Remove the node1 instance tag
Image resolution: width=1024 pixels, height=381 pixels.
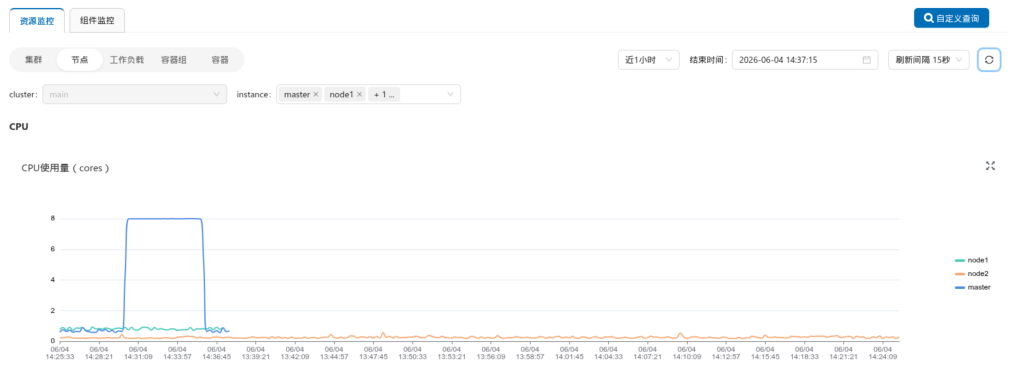coord(359,95)
